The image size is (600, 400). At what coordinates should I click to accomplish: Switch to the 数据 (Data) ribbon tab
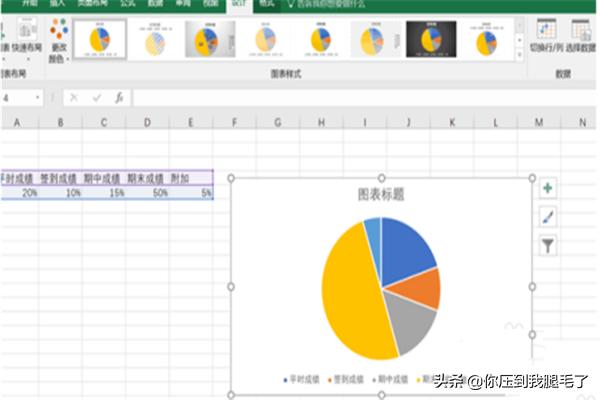155,3
